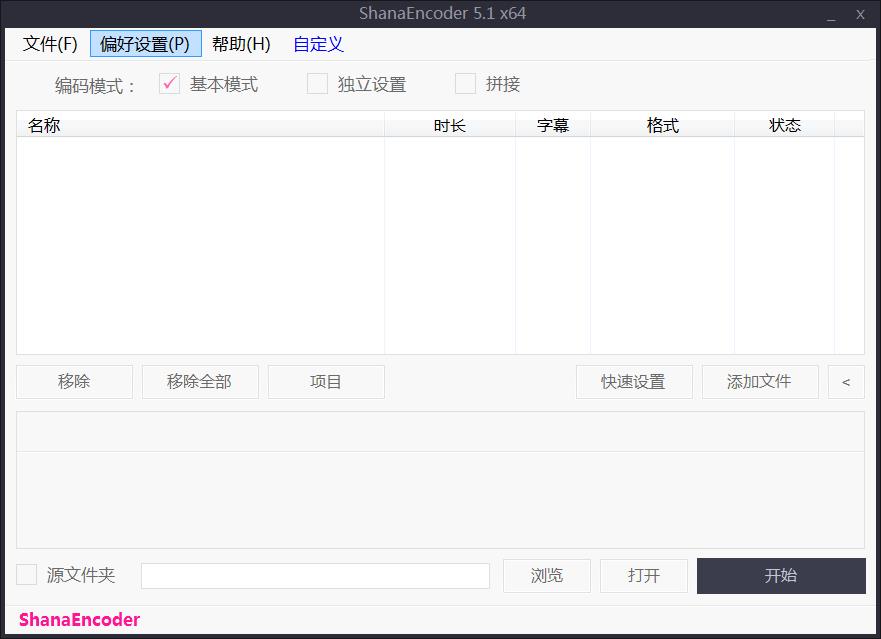This screenshot has height=639, width=881.
Task: Click the 打开 button
Action: coord(643,575)
